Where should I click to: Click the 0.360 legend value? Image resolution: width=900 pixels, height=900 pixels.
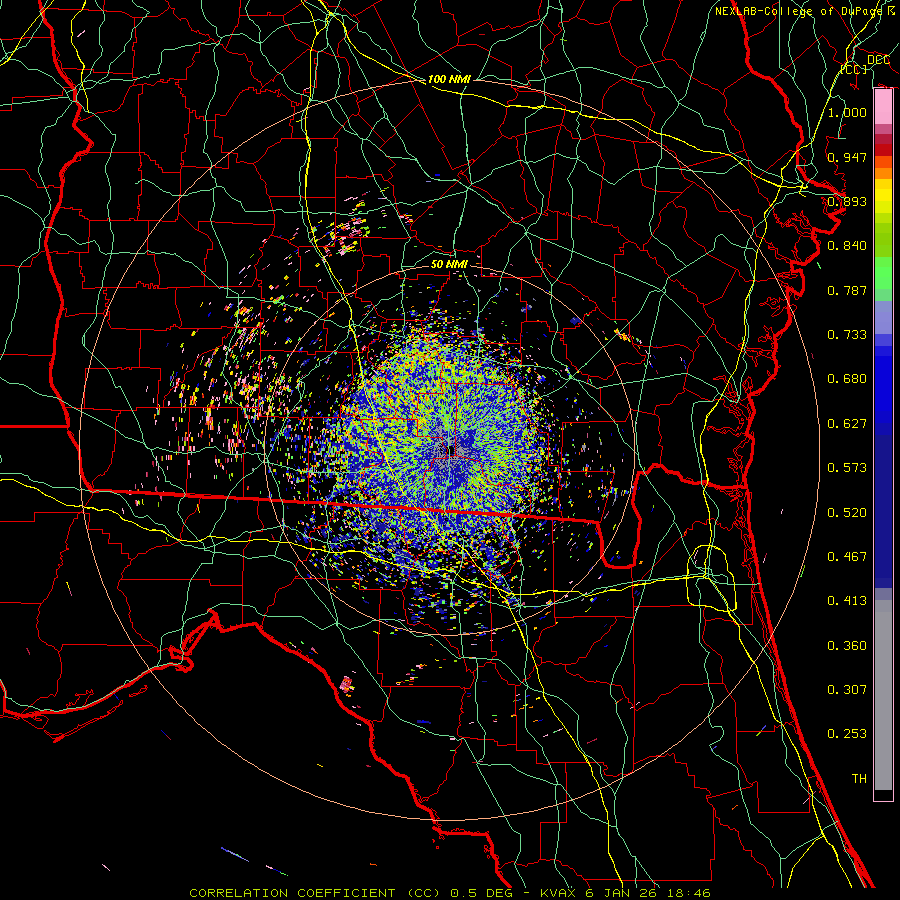[847, 646]
